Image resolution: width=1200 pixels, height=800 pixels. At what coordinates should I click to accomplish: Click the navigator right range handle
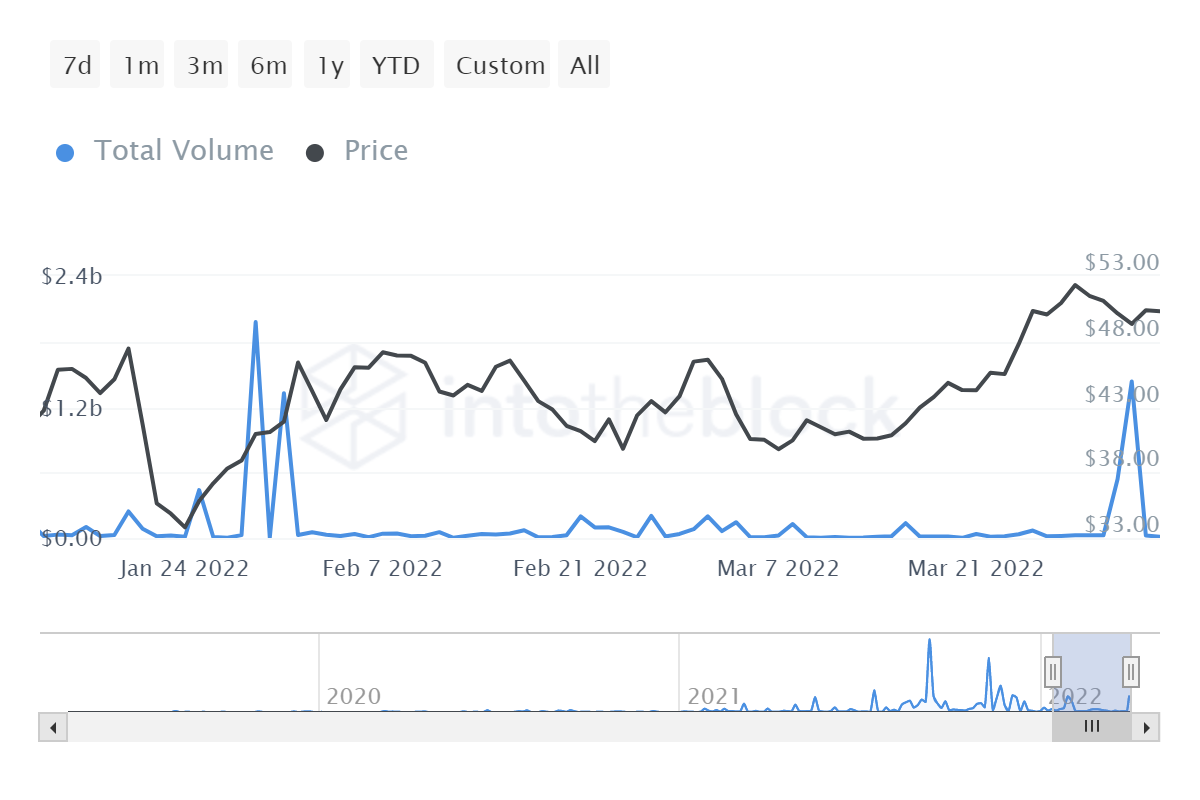(x=1131, y=670)
